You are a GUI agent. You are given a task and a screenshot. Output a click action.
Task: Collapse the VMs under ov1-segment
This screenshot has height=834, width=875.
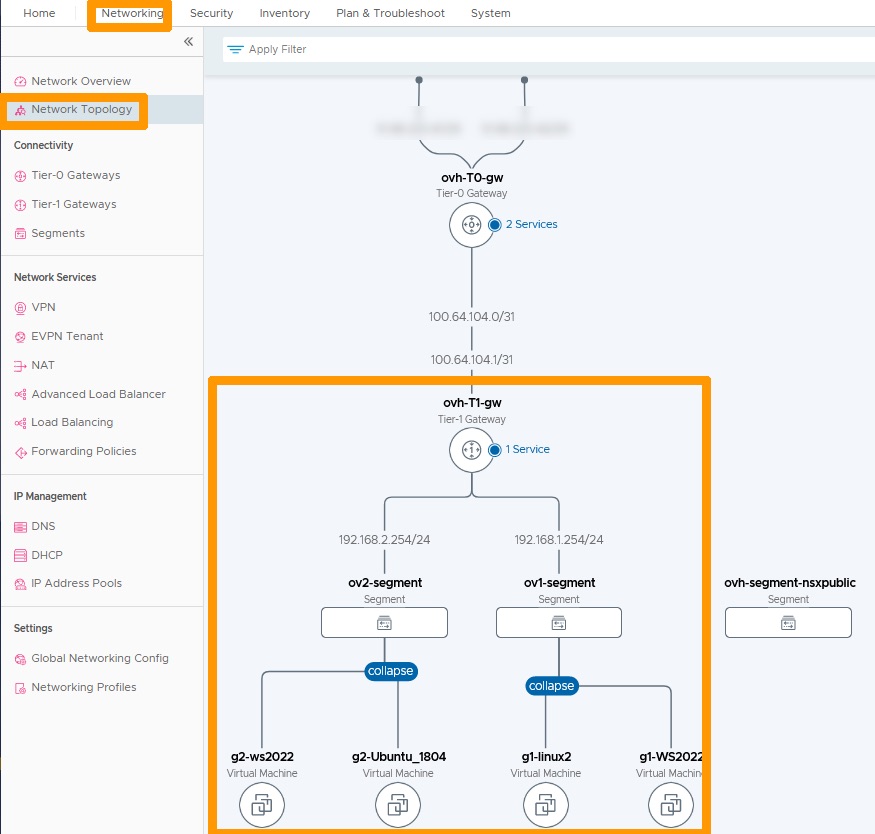click(552, 686)
